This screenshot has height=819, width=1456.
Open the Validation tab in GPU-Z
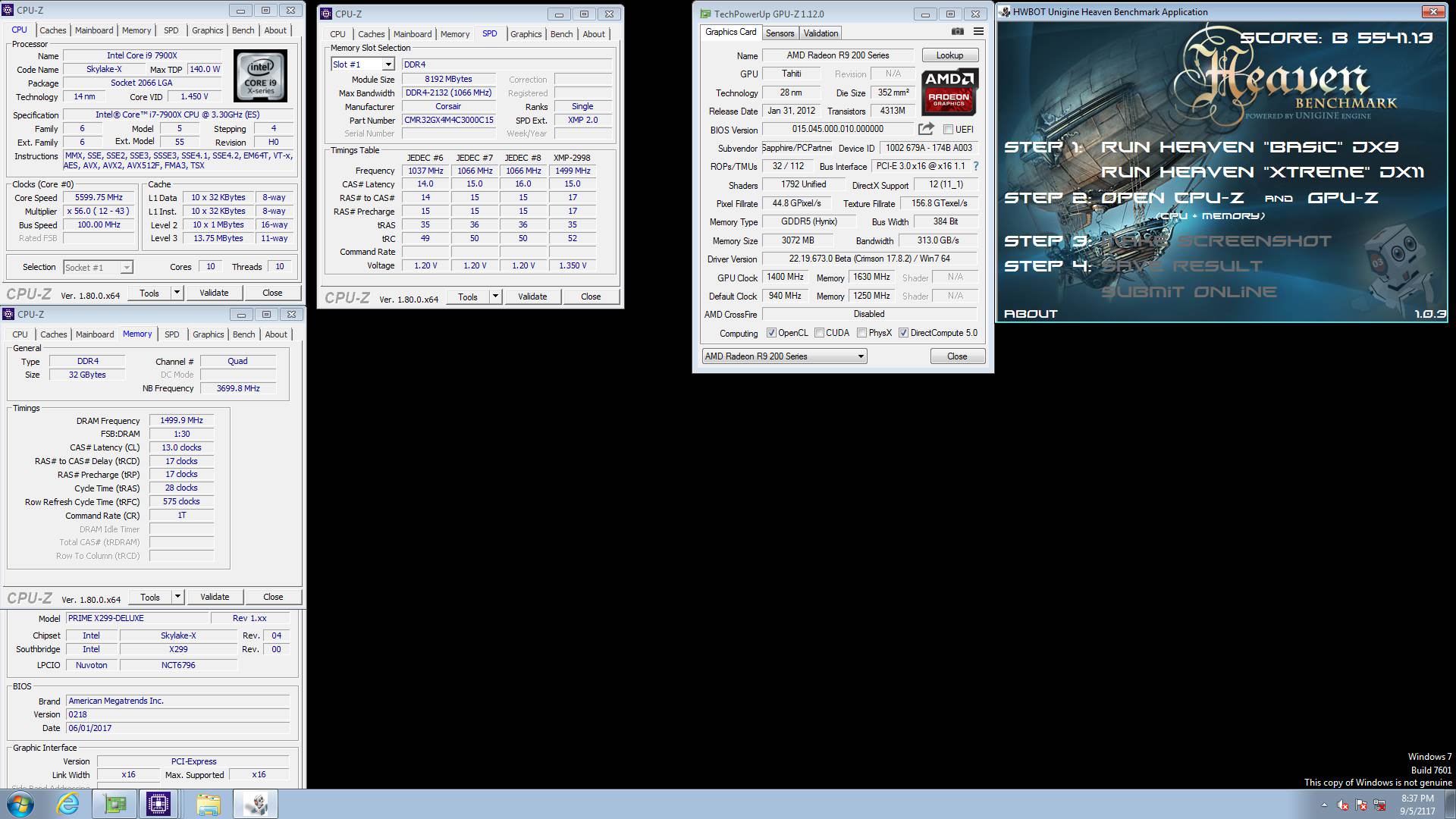pyautogui.click(x=821, y=33)
